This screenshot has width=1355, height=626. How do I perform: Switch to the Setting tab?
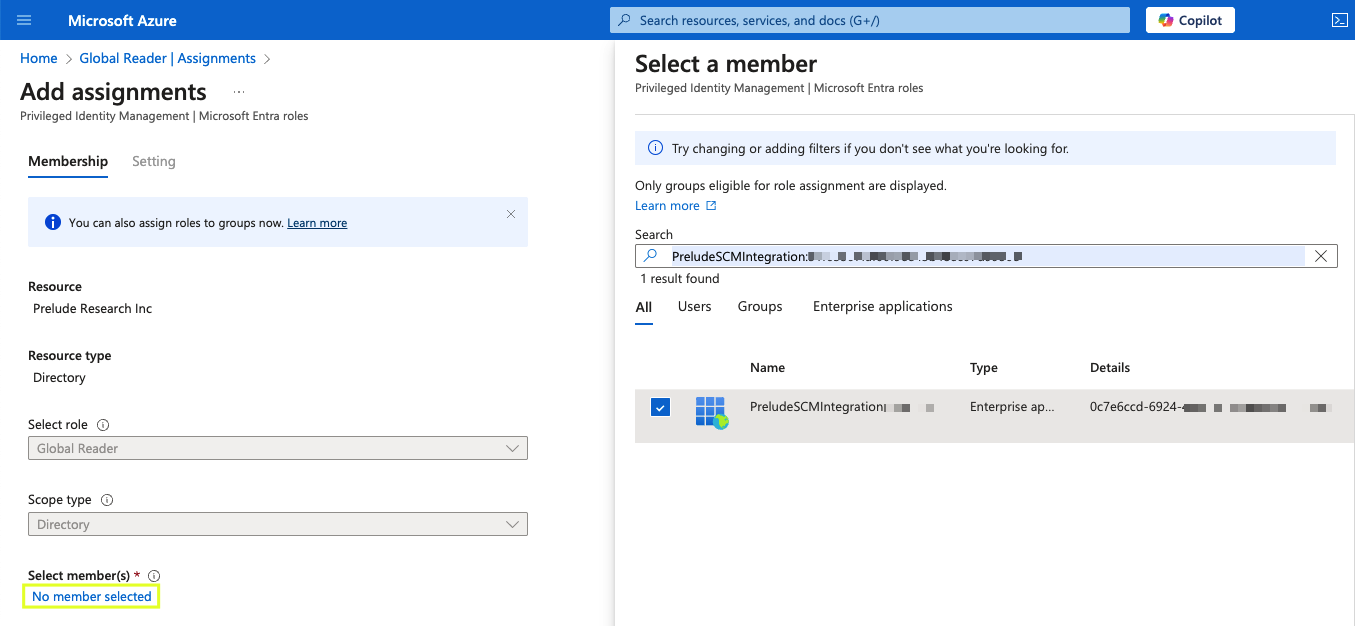[153, 161]
